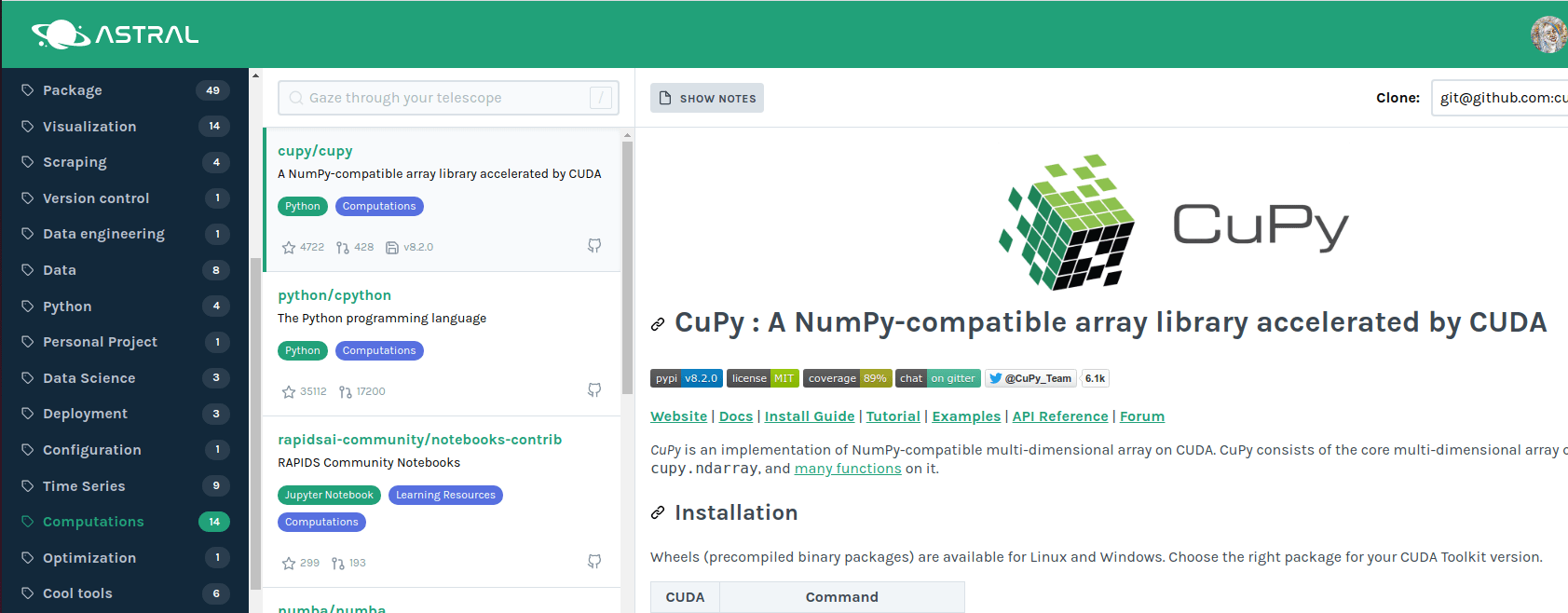Open the Configuration tag

coord(125,449)
